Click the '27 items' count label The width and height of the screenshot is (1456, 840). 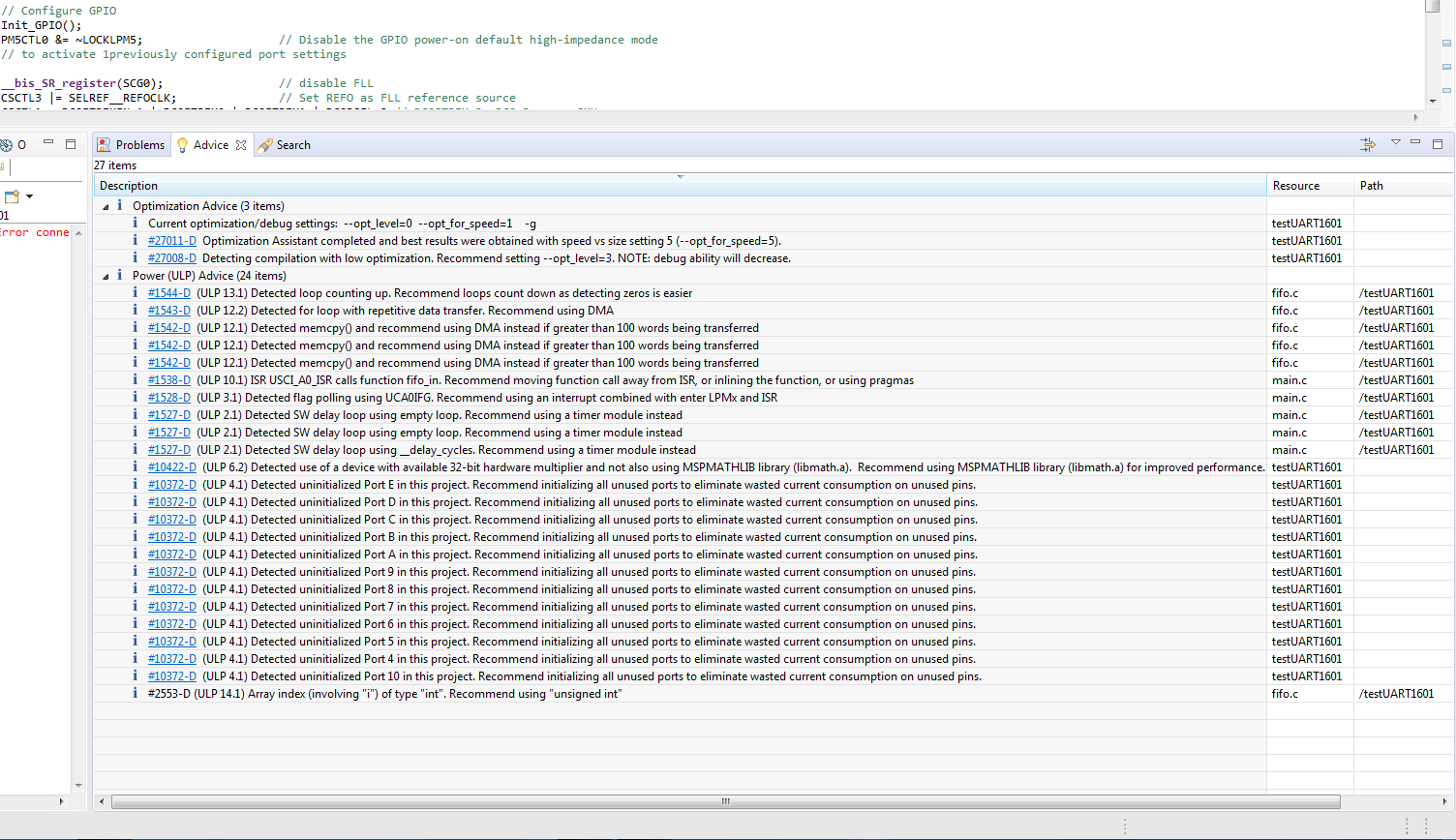tap(115, 165)
